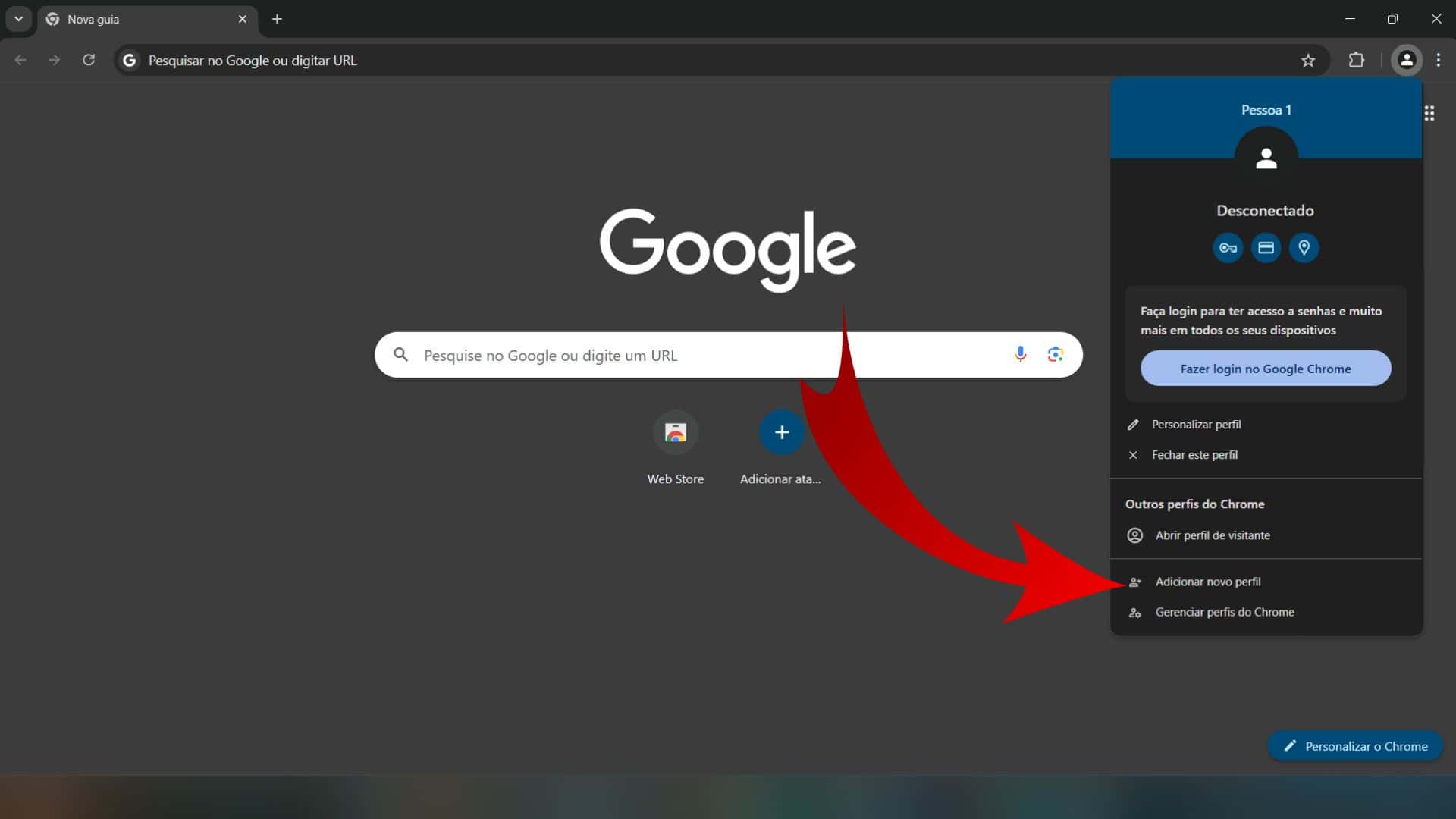Restore down the Chrome window

(x=1392, y=19)
